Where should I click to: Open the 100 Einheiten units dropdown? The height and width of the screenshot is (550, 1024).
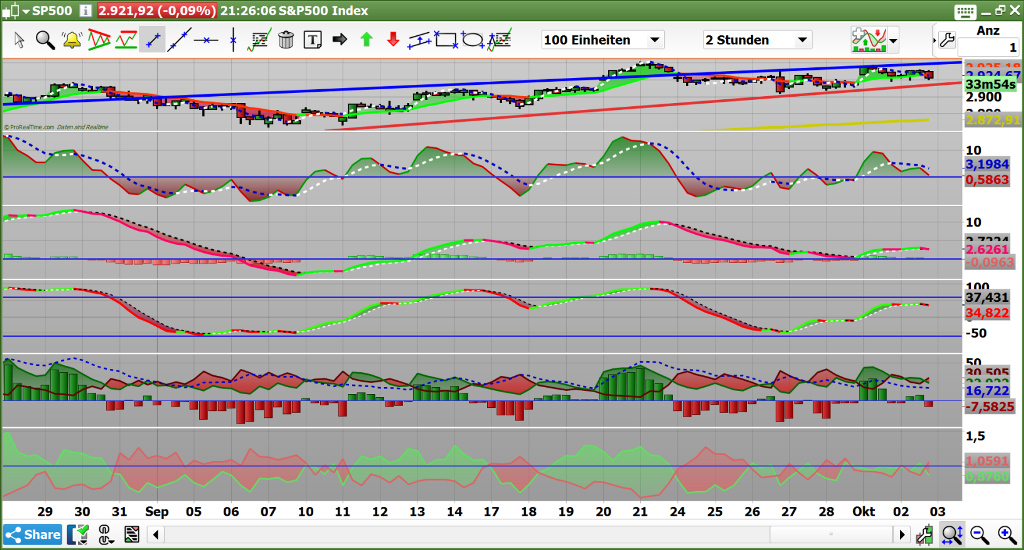pyautogui.click(x=603, y=40)
